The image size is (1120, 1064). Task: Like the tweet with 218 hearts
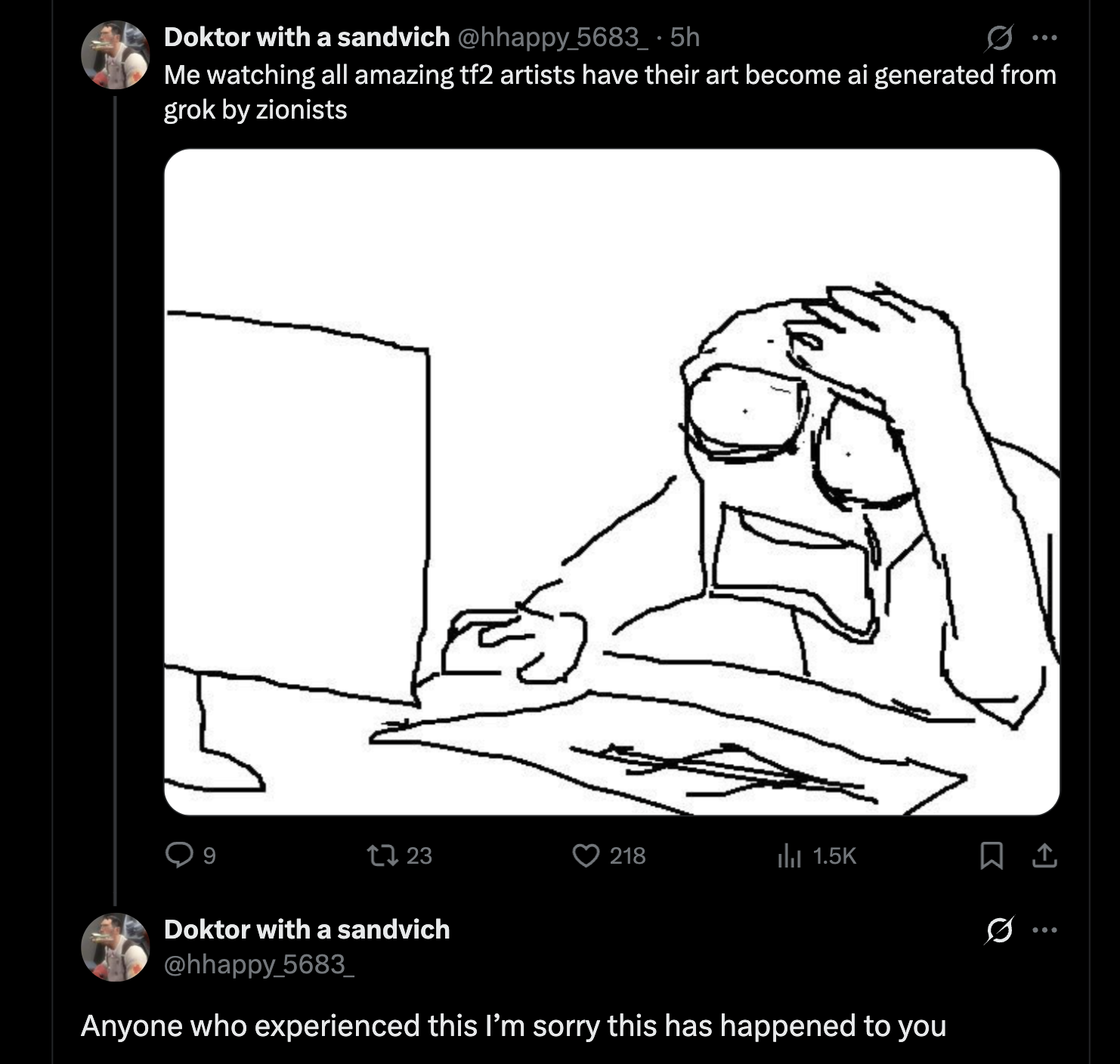[586, 855]
